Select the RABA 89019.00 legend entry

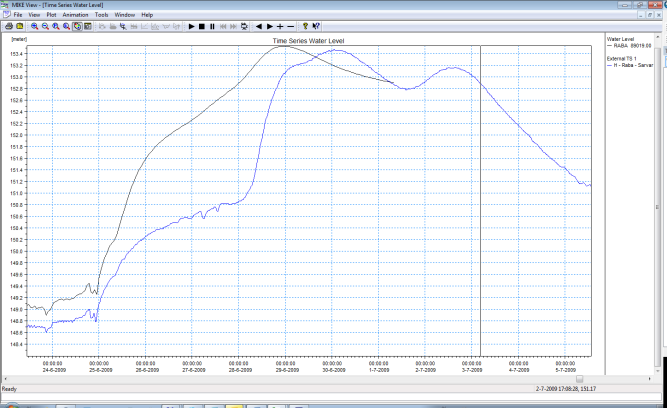coord(629,46)
